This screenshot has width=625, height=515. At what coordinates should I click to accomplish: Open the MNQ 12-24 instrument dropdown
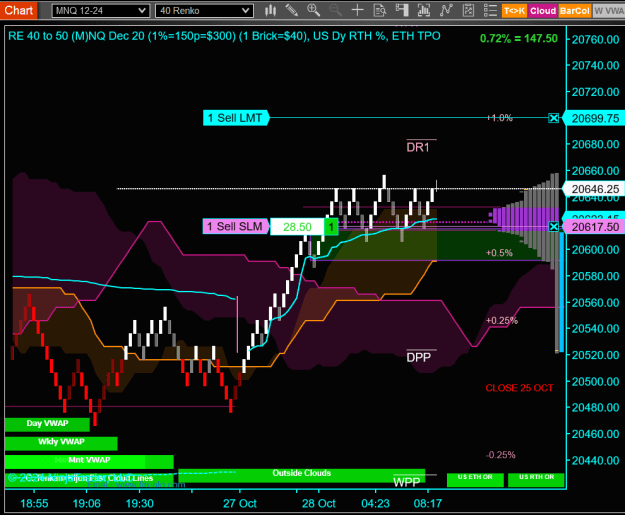point(100,11)
